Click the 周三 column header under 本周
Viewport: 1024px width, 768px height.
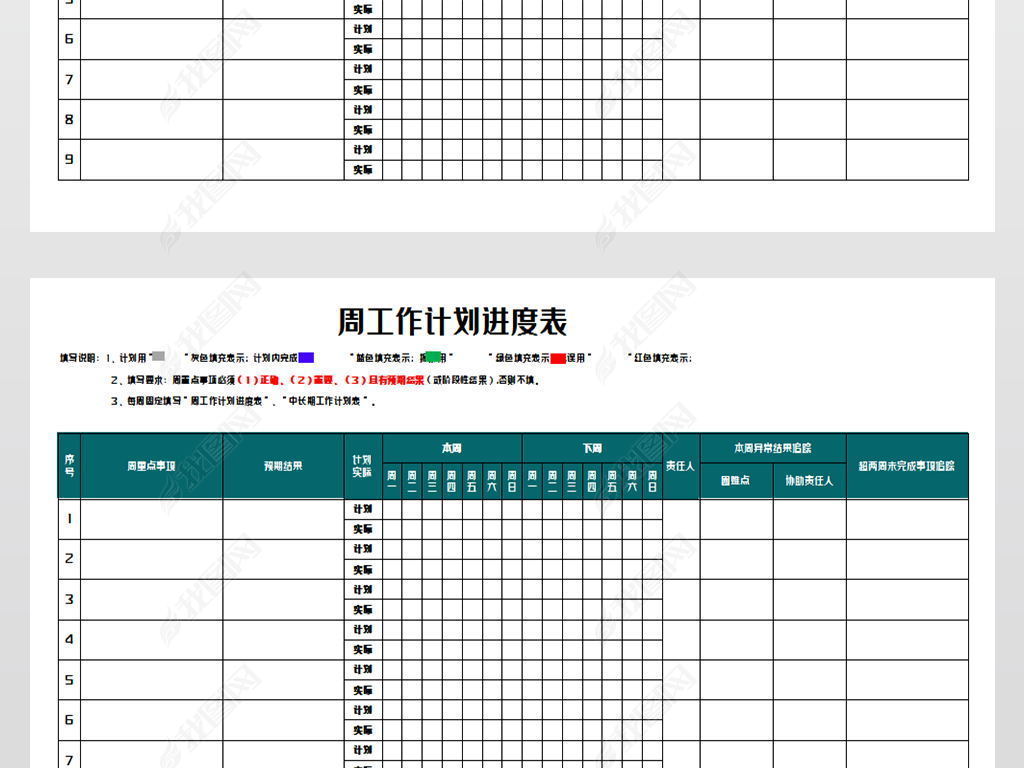(x=432, y=481)
